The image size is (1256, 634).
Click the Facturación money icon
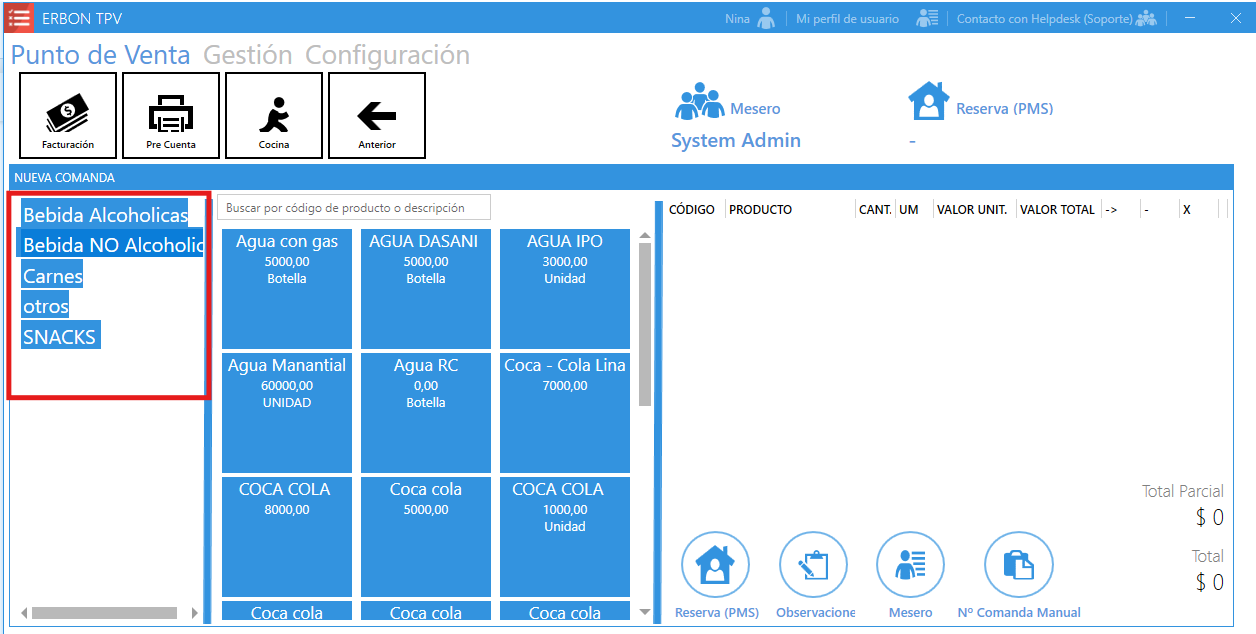point(68,115)
